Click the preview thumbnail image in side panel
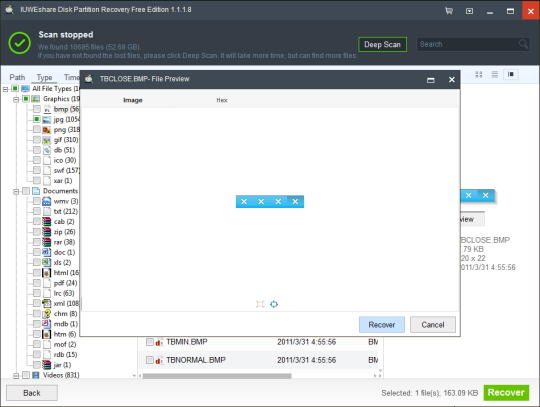This screenshot has width=540, height=407. [477, 196]
